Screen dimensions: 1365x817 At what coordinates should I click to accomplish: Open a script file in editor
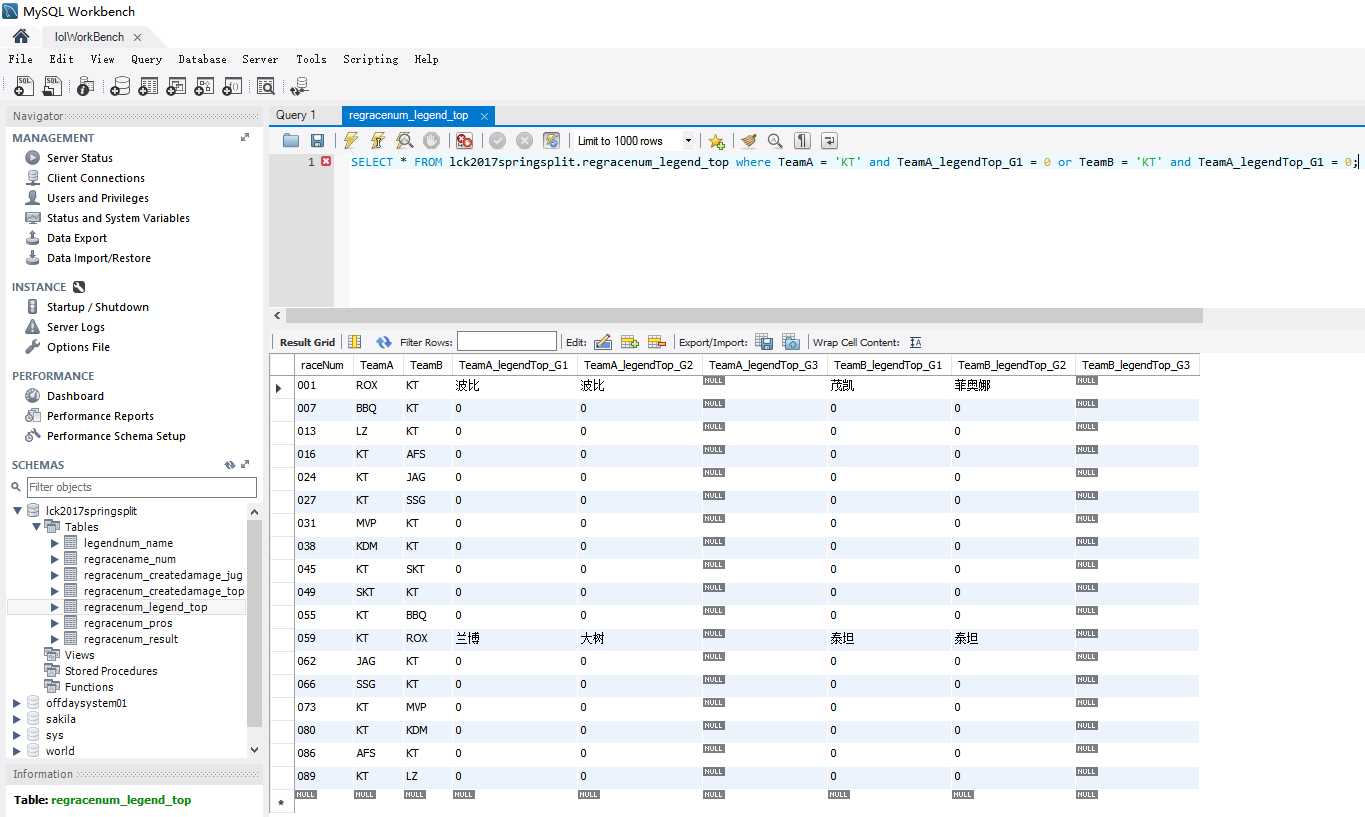291,141
